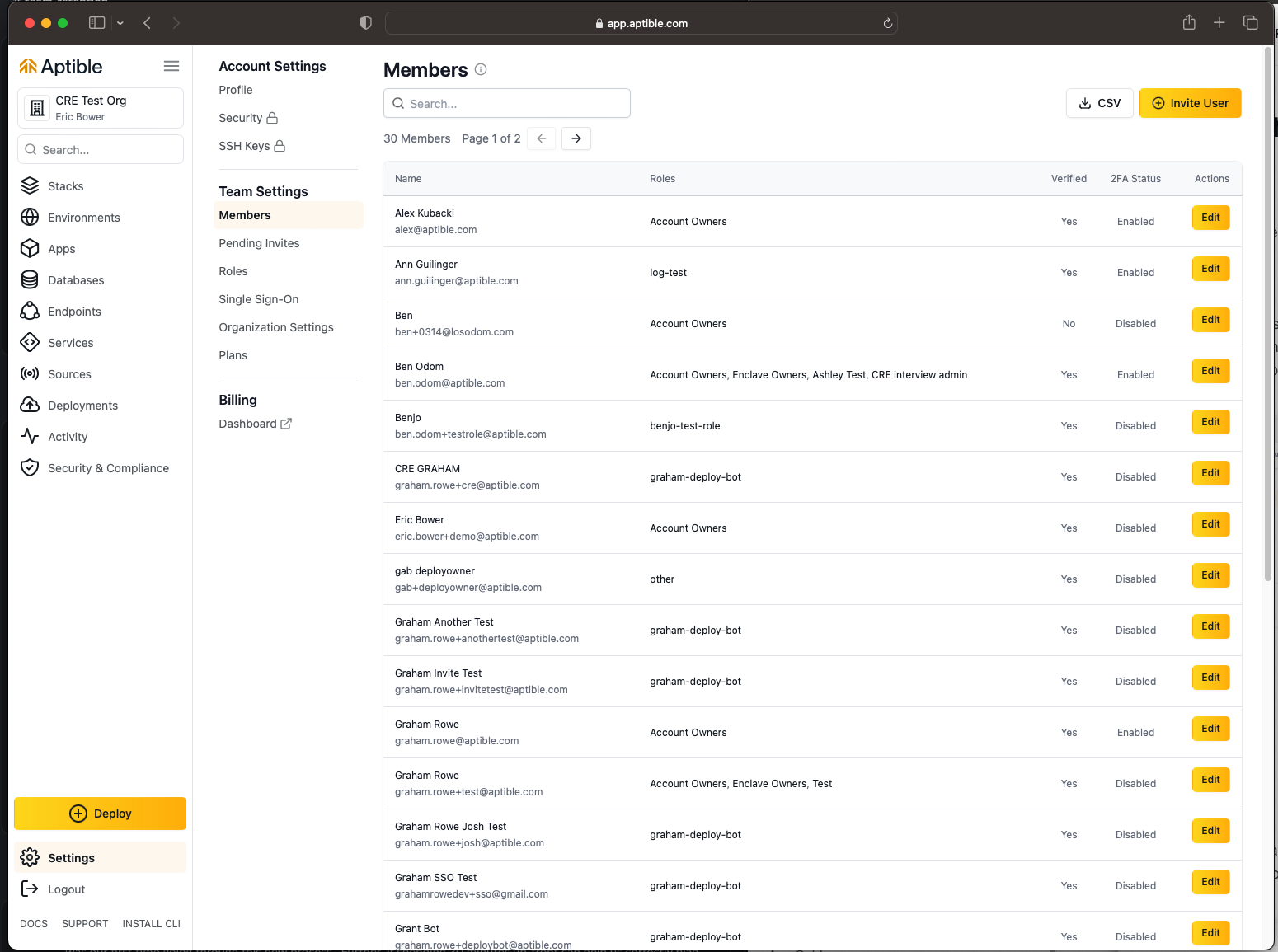Edit Benjo member row
The image size is (1278, 952).
click(x=1211, y=422)
